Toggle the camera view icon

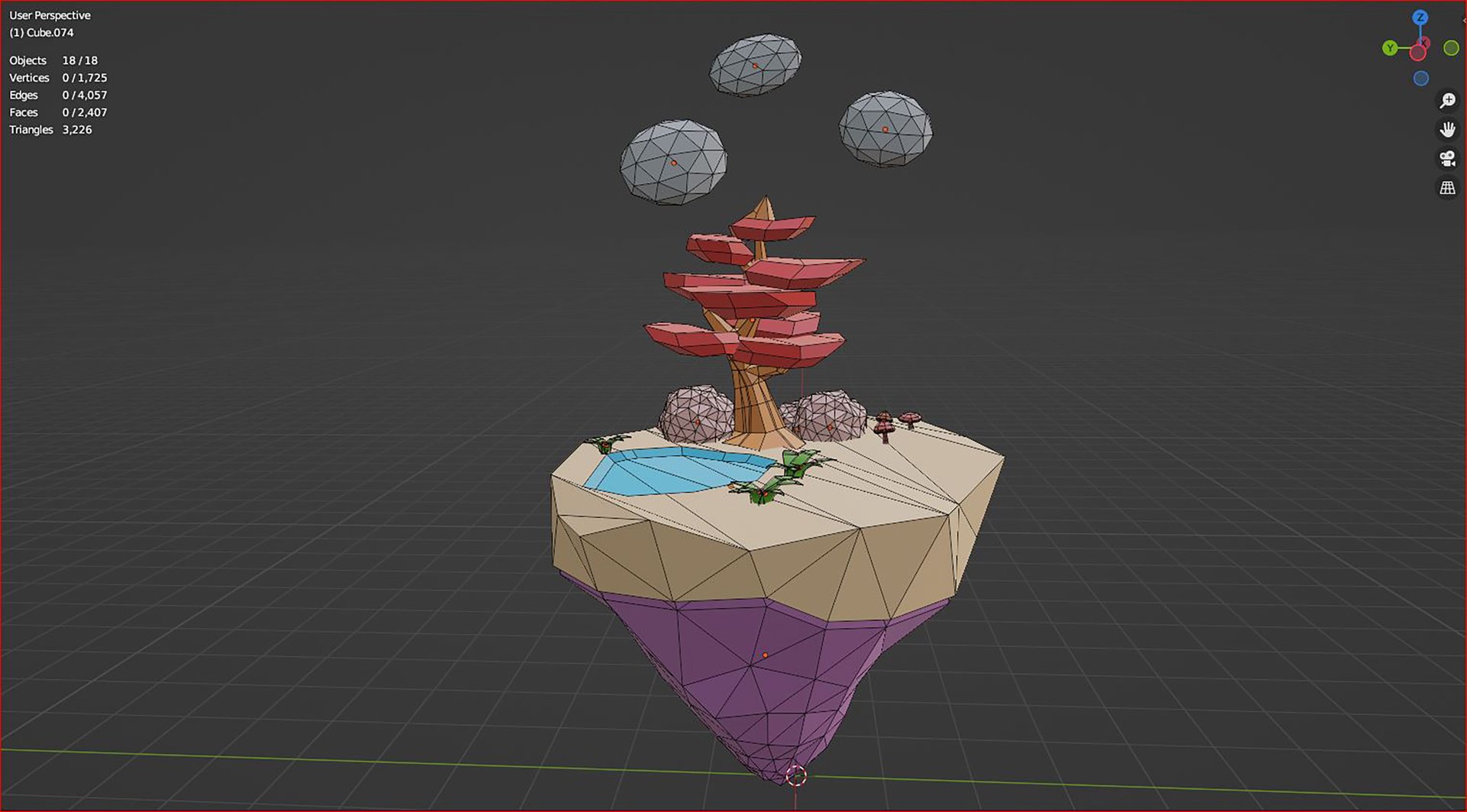point(1447,158)
